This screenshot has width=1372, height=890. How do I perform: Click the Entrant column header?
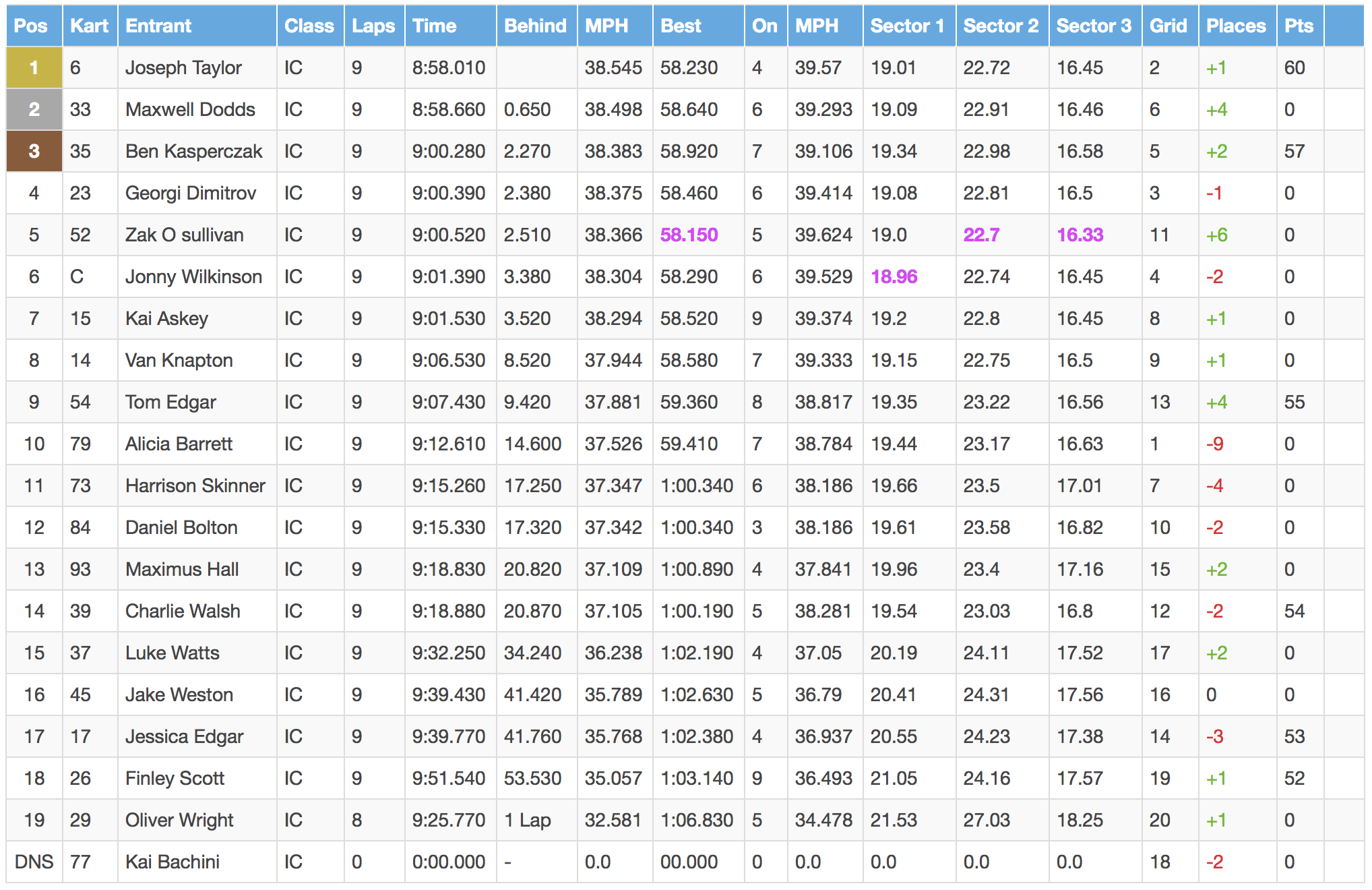pos(197,26)
